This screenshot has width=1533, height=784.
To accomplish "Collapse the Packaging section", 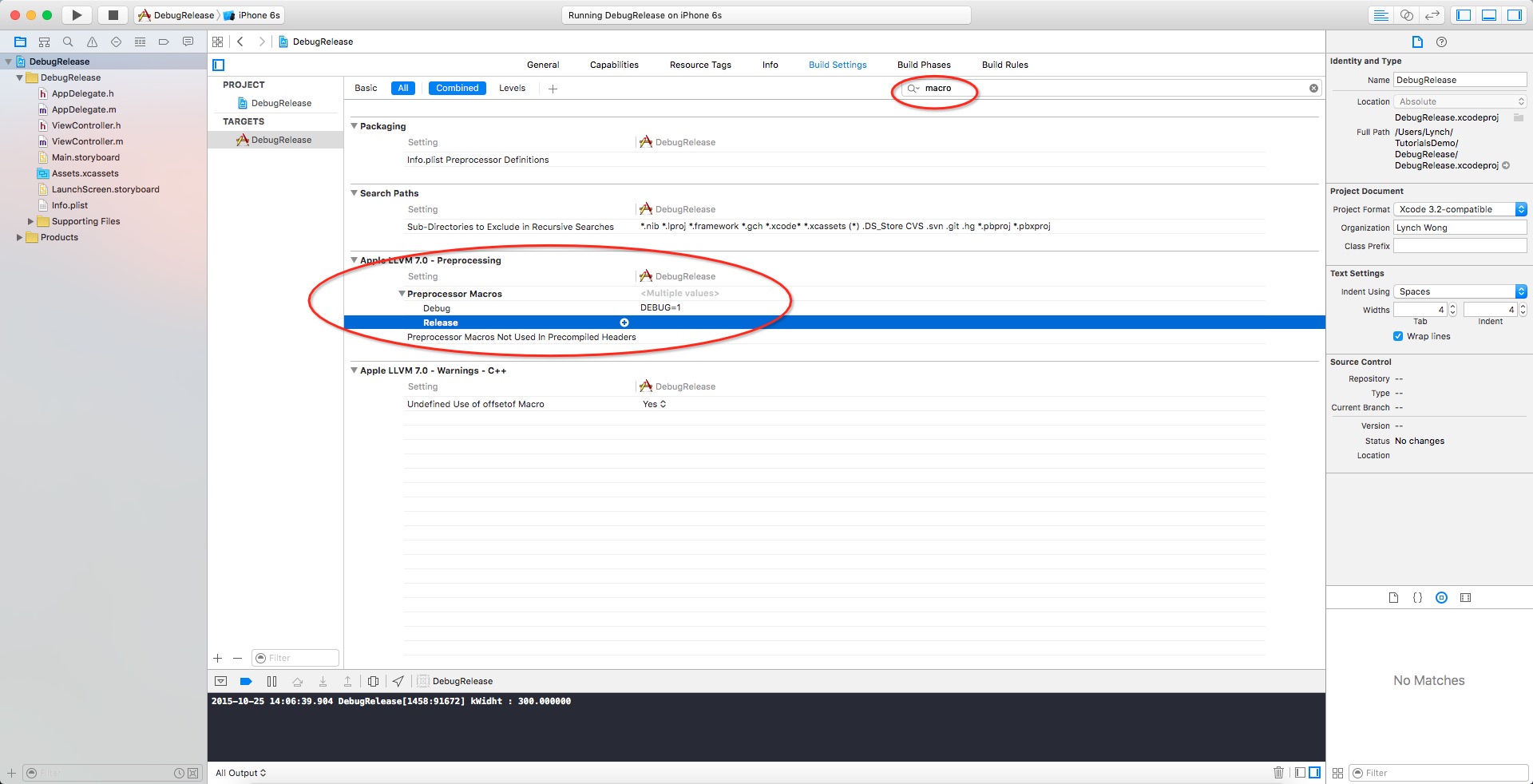I will click(355, 126).
